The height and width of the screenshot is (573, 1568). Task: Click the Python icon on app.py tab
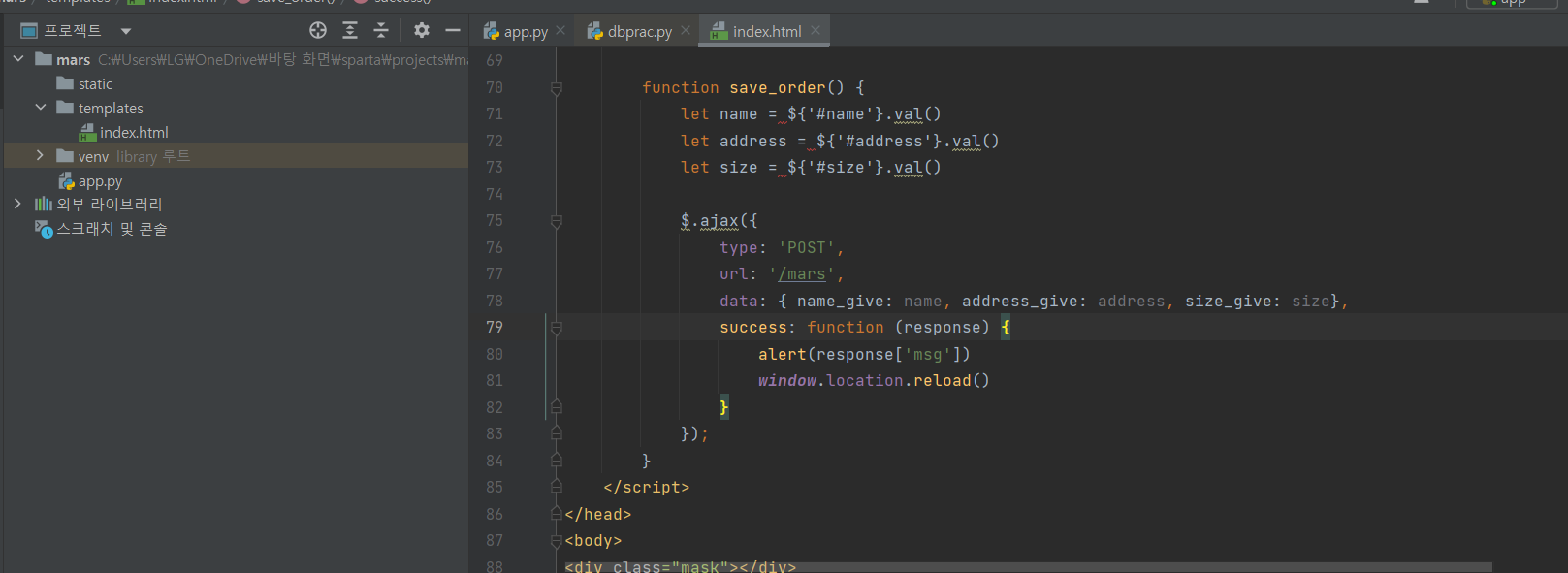coord(492,31)
